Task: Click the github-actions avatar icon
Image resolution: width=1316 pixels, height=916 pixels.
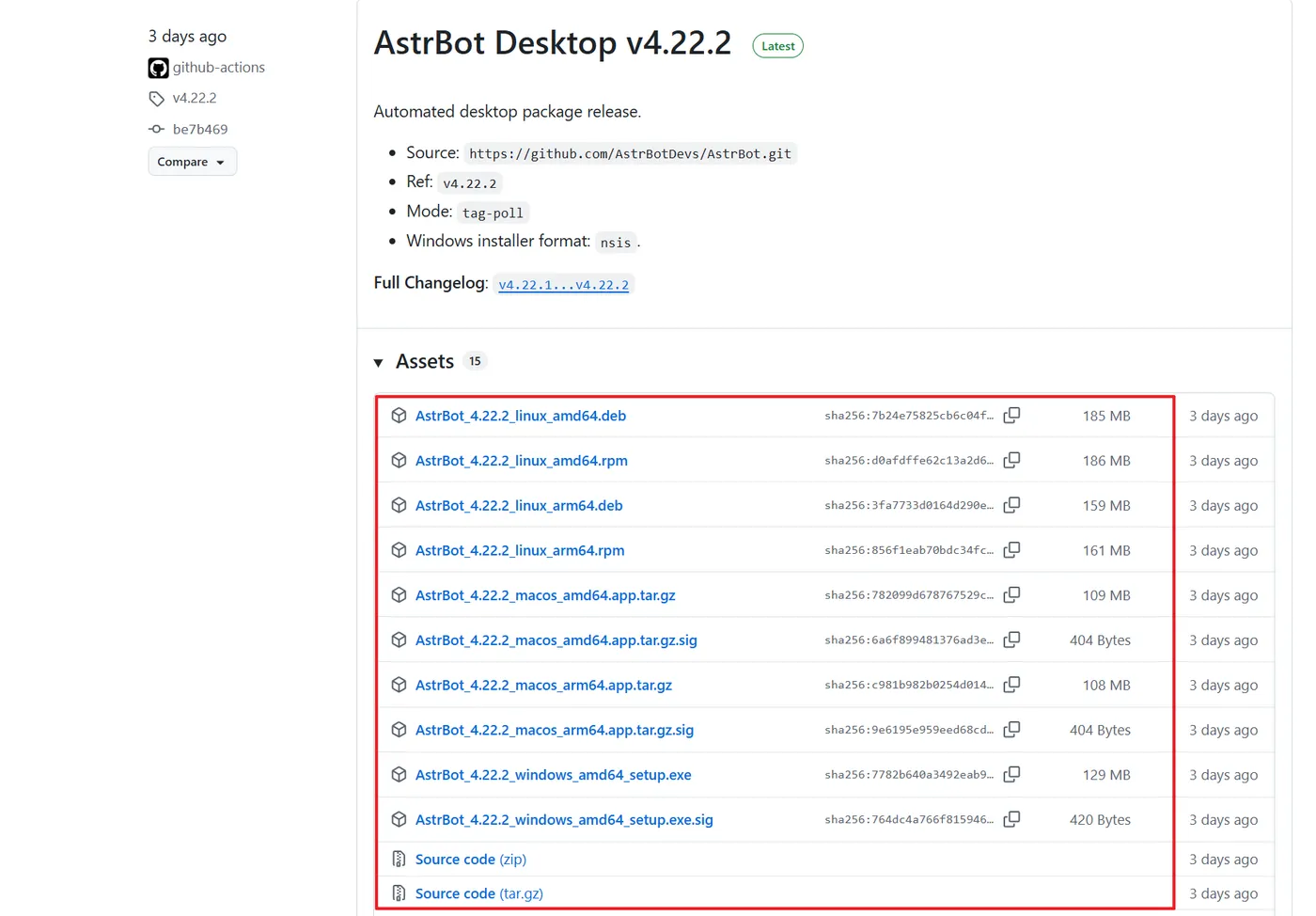Action: (158, 68)
